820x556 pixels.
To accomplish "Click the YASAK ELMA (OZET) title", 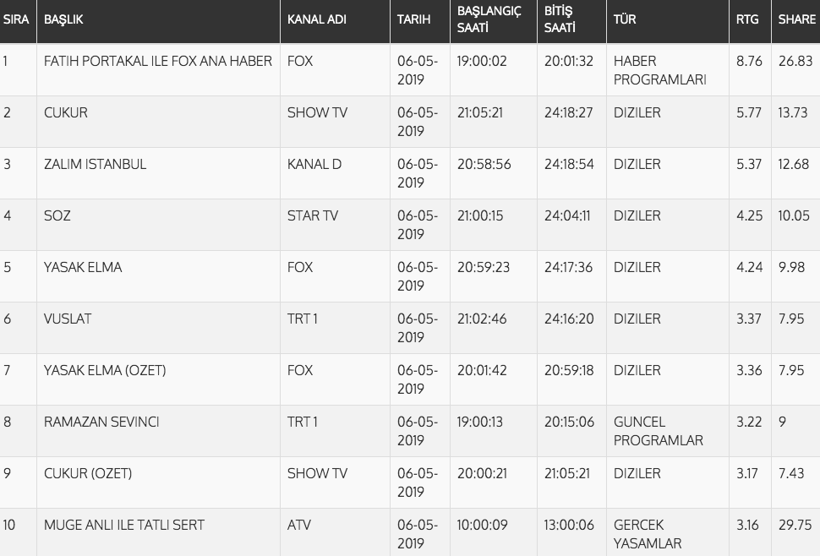I will 105,370.
